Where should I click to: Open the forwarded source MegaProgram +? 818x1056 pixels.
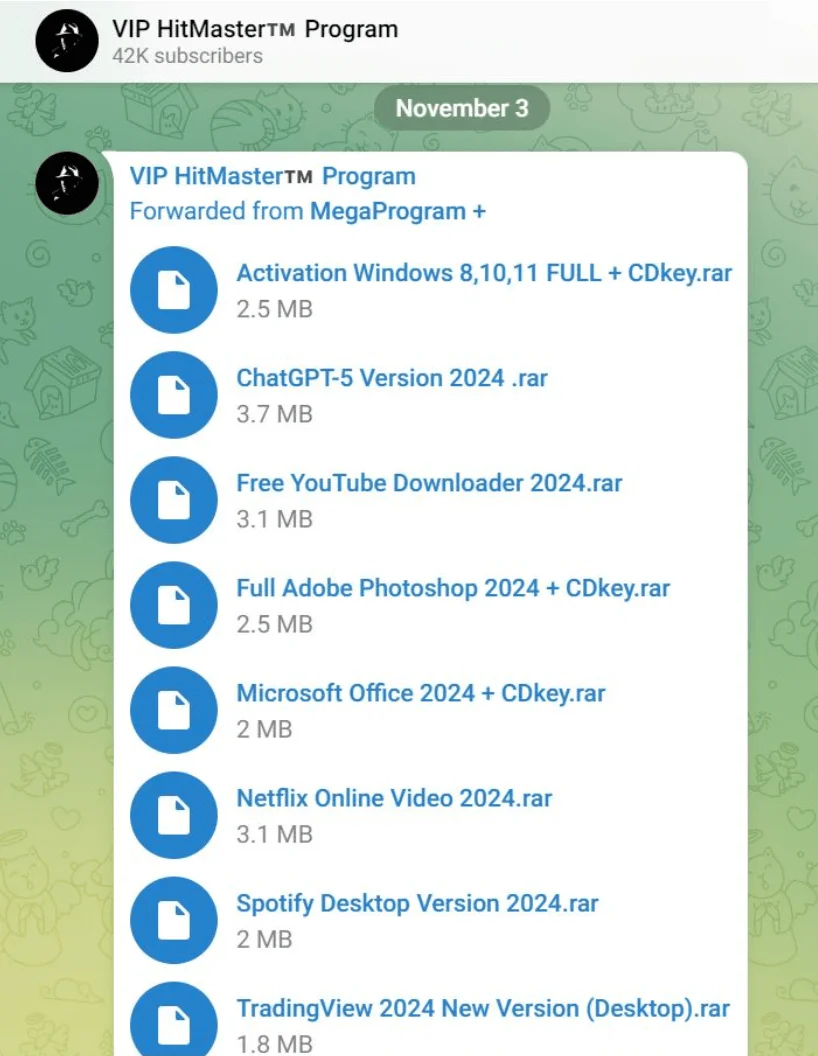click(x=398, y=211)
